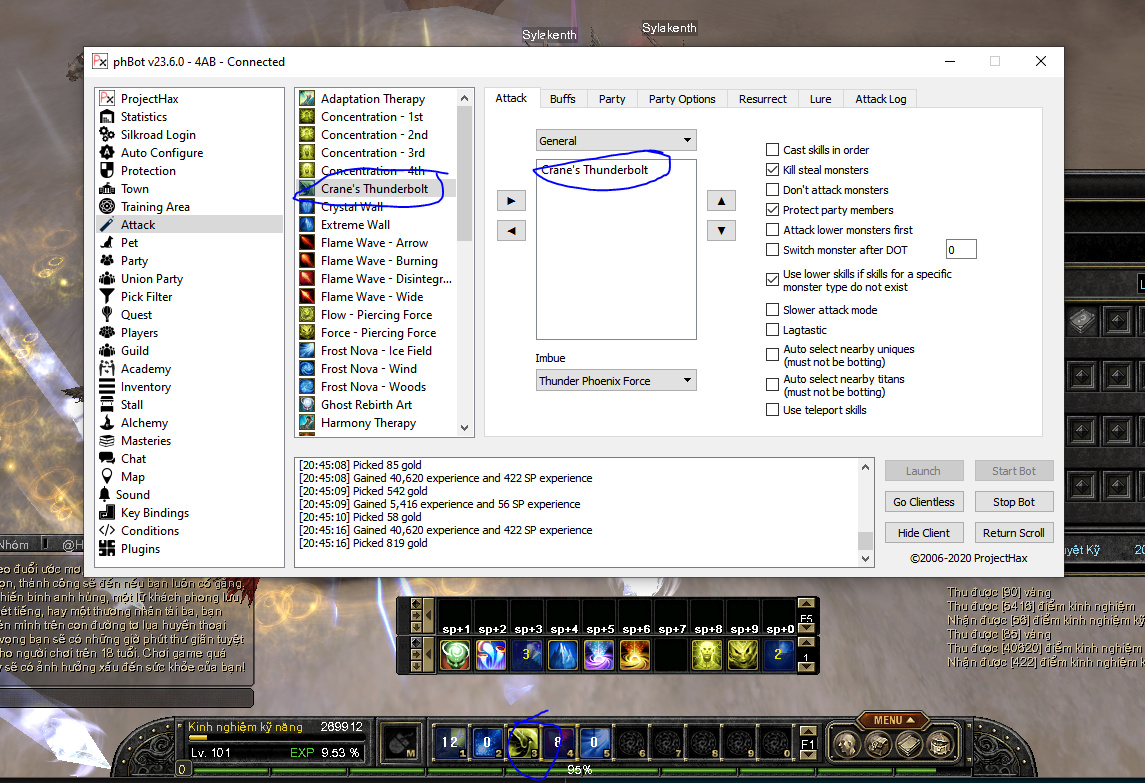Viewport: 1145px width, 783px height.
Task: Open the Plugins section
Action: click(x=140, y=549)
